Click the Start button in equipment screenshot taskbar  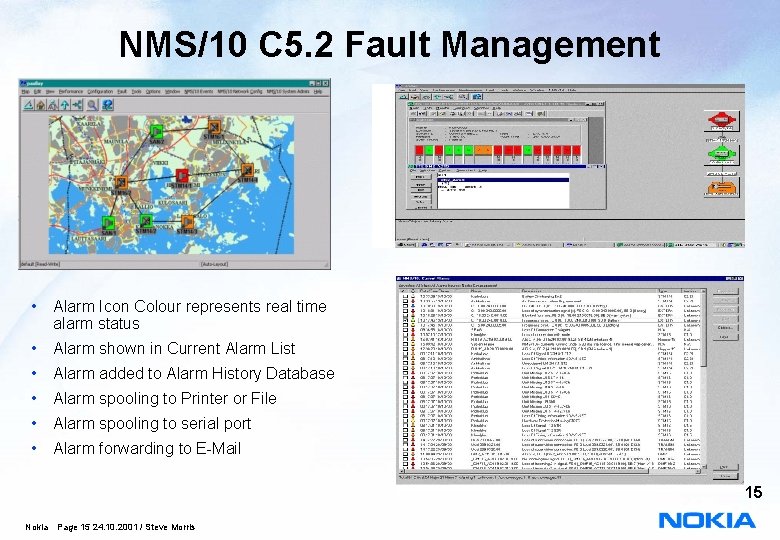pyautogui.click(x=407, y=245)
